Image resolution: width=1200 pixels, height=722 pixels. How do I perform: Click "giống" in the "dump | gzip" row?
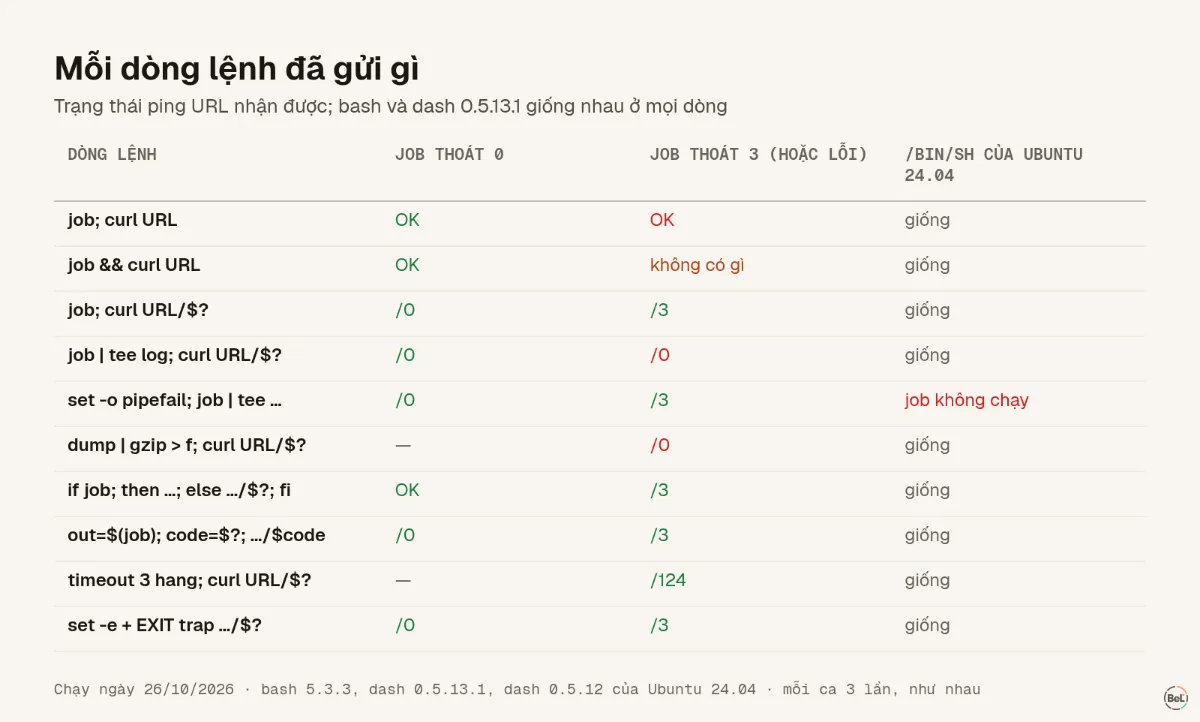[x=927, y=445]
